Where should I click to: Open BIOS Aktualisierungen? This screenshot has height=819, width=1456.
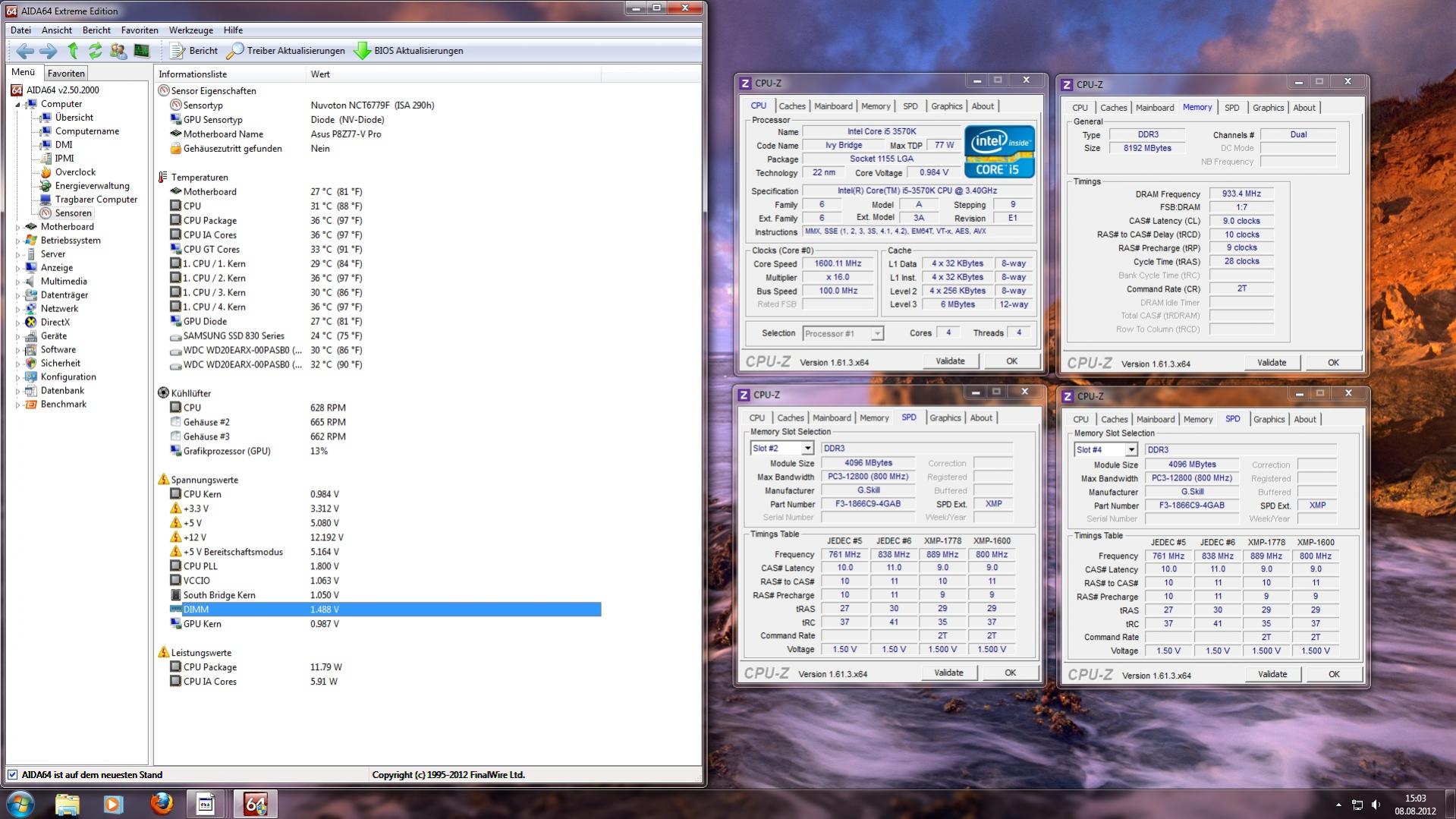[408, 51]
